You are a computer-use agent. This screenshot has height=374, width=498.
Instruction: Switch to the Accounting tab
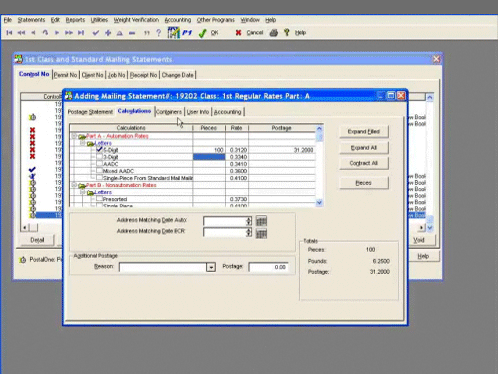coord(227,112)
